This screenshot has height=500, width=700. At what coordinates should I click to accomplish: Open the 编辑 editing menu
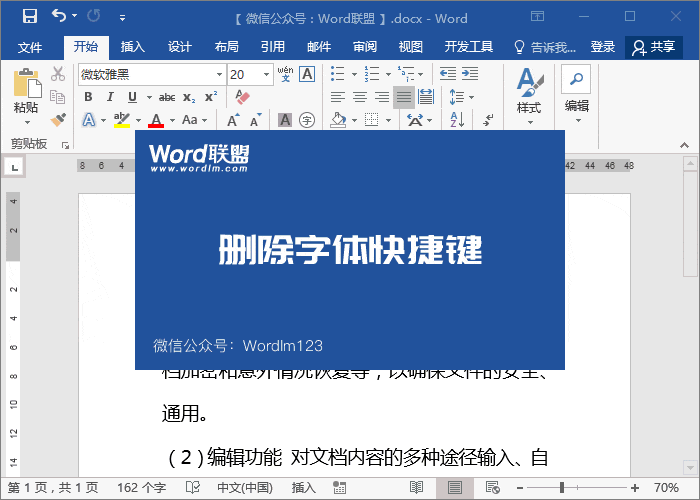pos(576,94)
